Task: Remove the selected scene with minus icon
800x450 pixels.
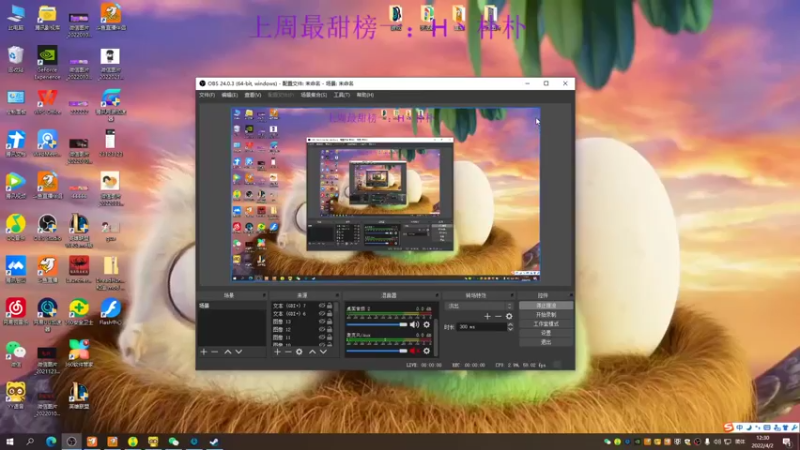Action: click(215, 352)
